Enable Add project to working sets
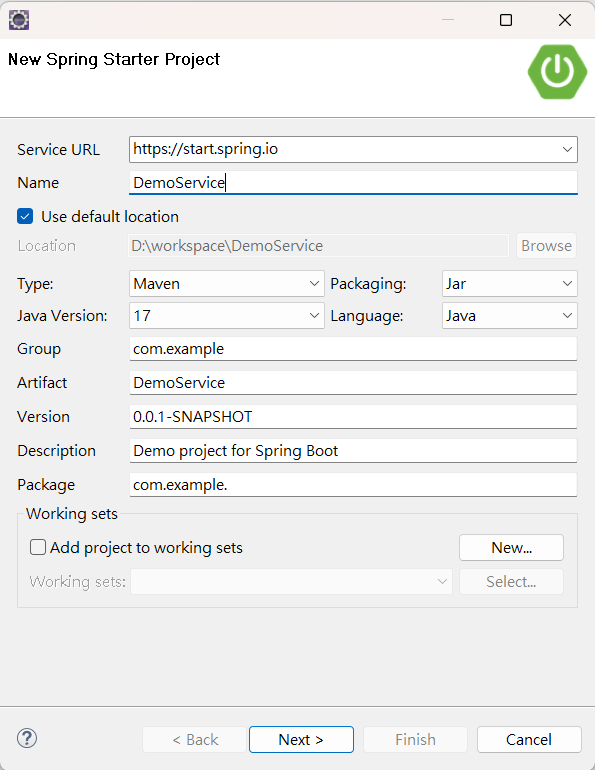The height and width of the screenshot is (770, 595). point(38,547)
